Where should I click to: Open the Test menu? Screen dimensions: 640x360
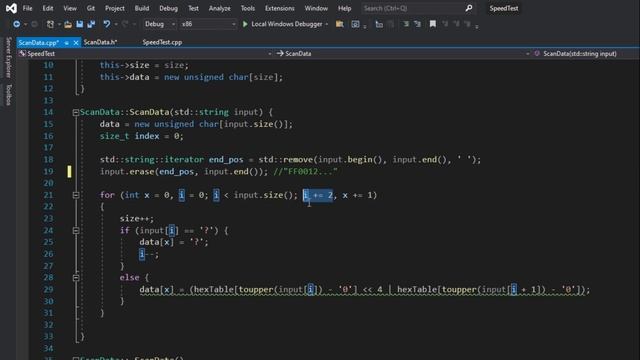click(x=193, y=8)
